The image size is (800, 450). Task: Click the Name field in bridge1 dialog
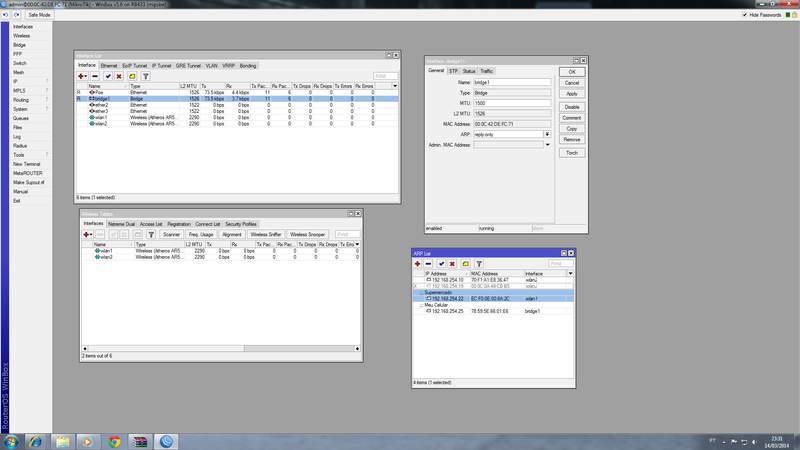[512, 82]
